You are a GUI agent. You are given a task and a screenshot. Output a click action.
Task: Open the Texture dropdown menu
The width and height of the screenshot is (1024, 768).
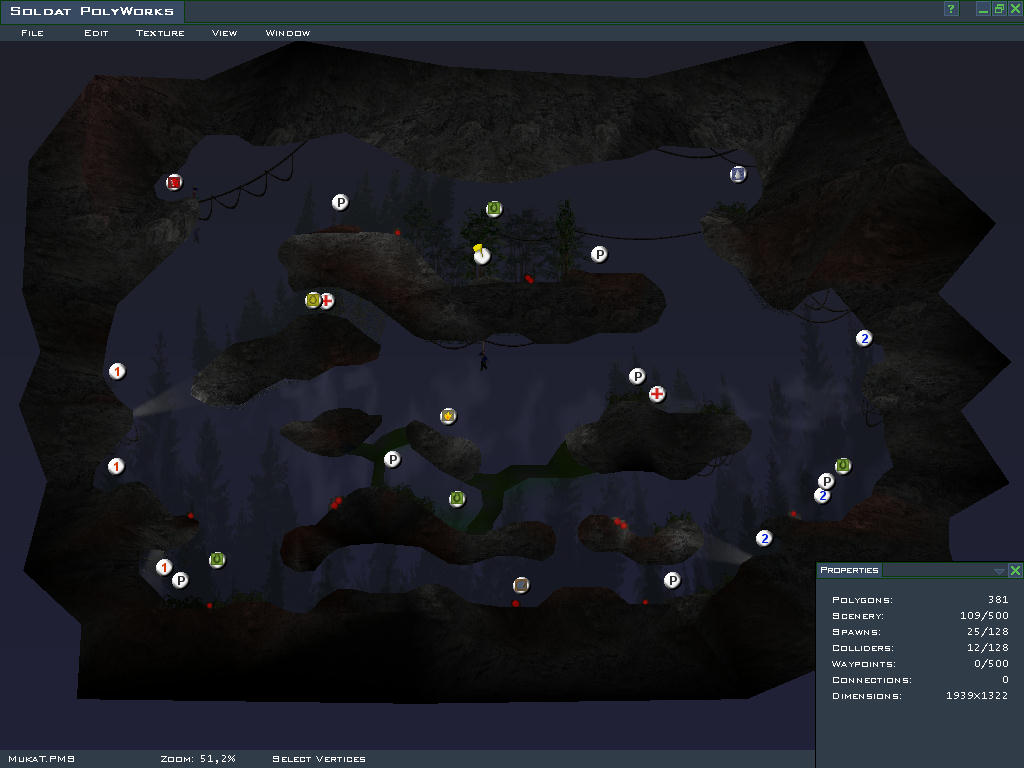160,33
